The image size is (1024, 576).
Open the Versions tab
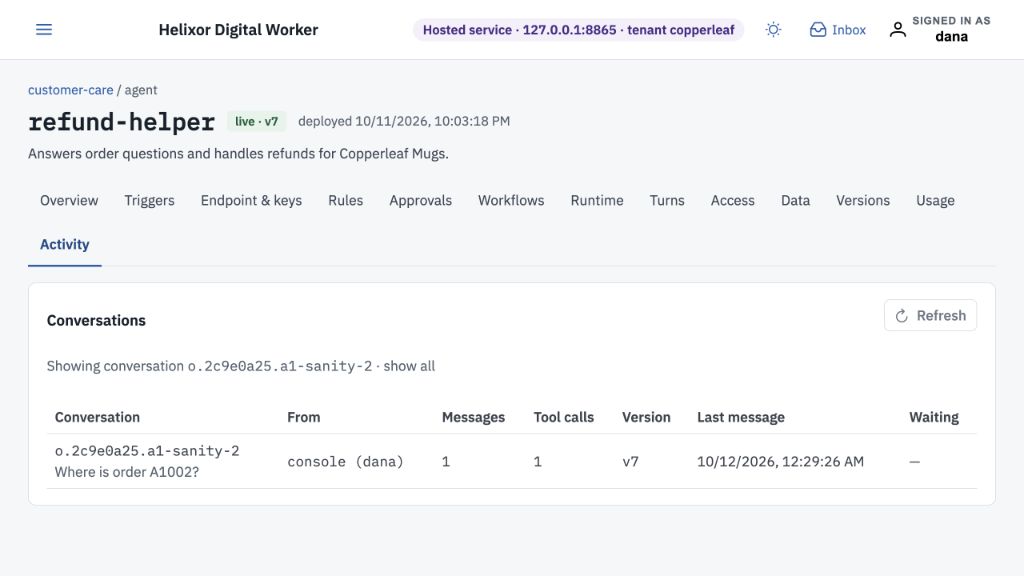click(x=863, y=200)
